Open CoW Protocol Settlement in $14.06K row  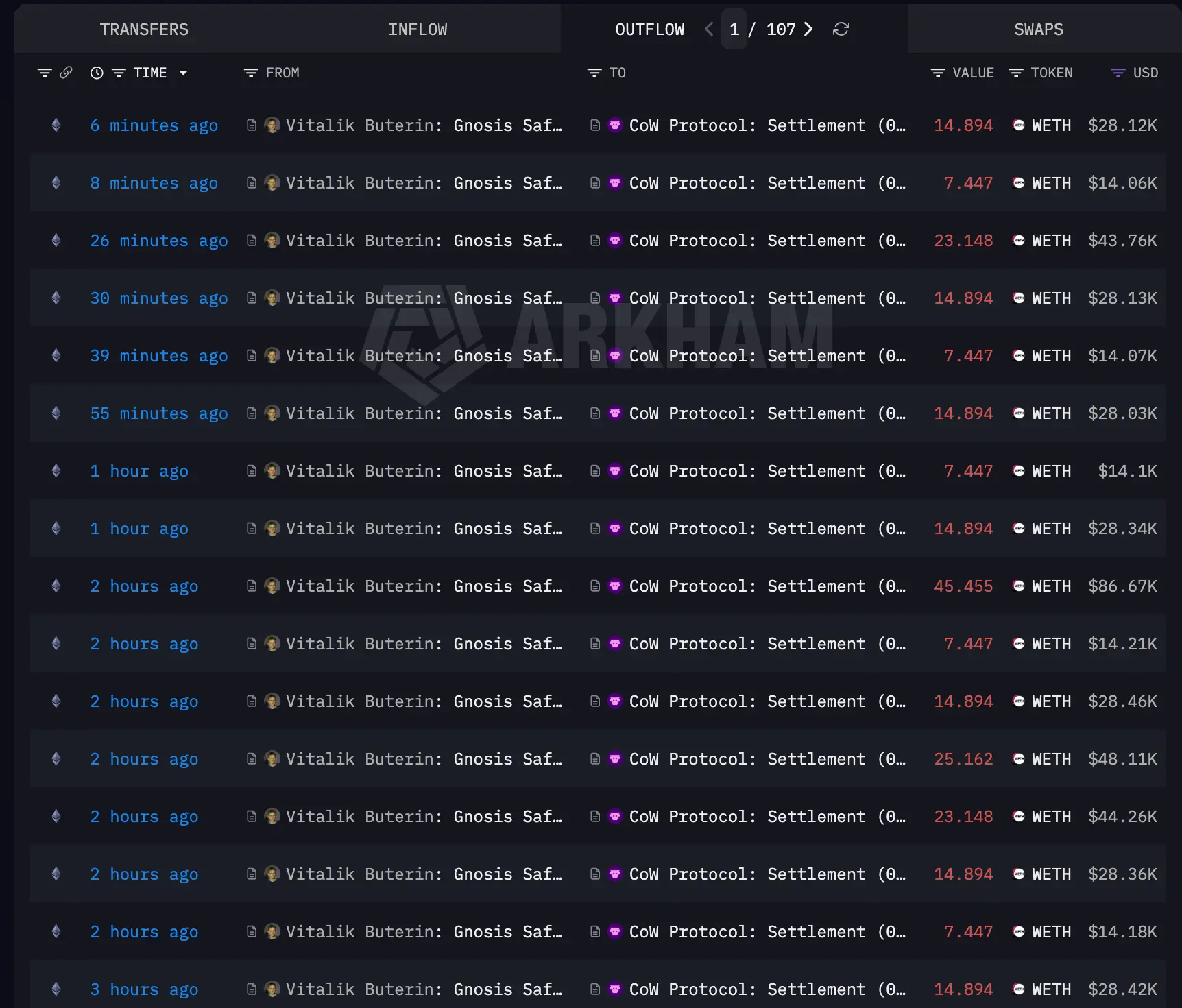(767, 183)
